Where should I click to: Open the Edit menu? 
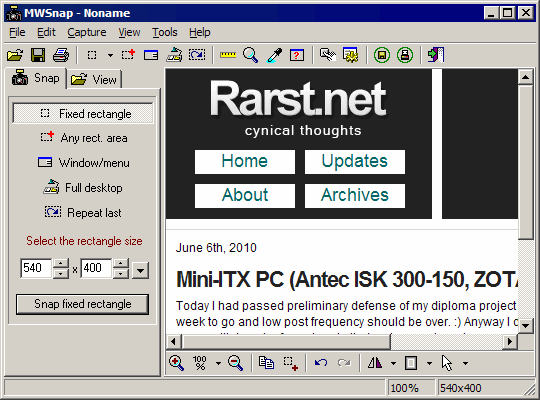[46, 32]
